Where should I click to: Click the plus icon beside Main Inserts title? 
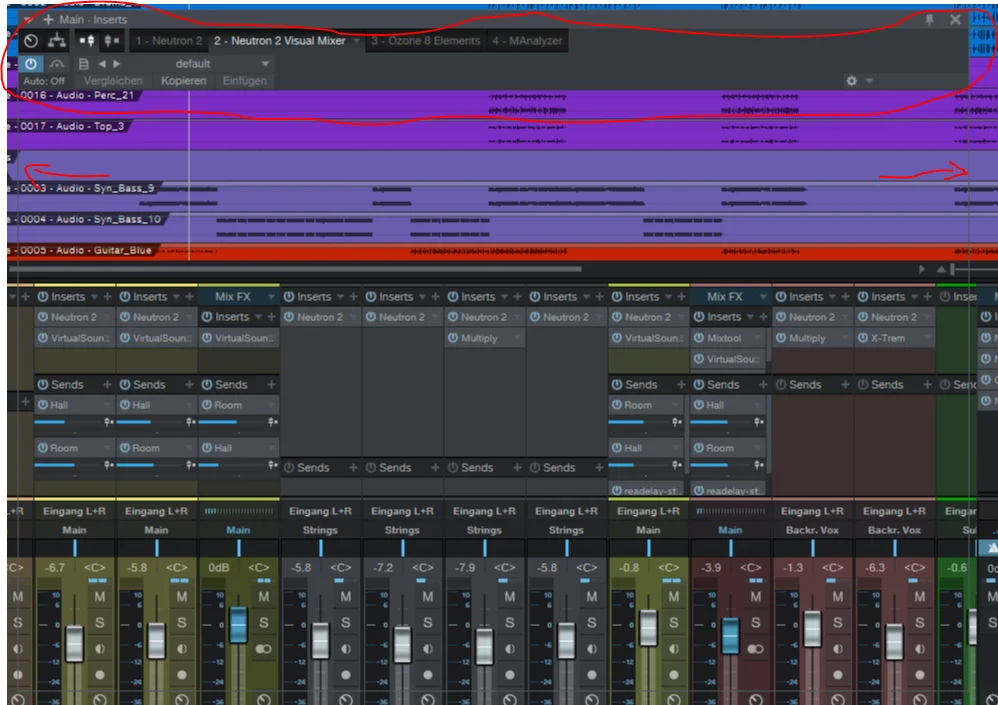tap(48, 20)
